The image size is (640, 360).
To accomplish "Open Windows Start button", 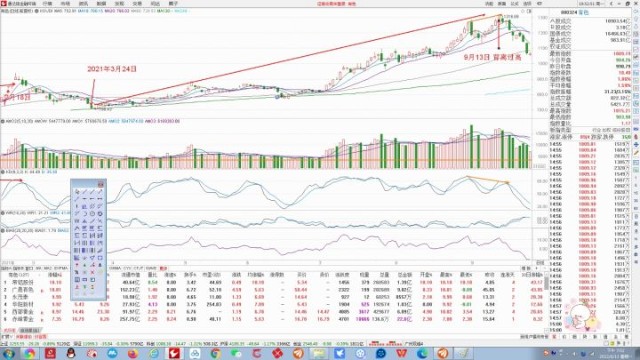I will coord(9,353).
